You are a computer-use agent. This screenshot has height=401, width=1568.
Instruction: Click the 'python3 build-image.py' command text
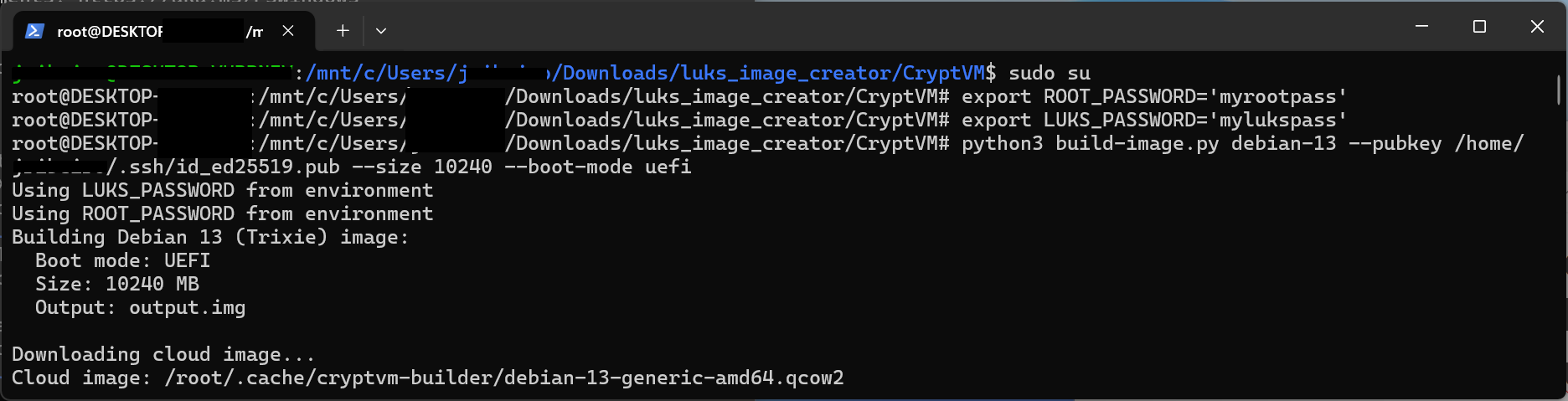click(x=1089, y=144)
